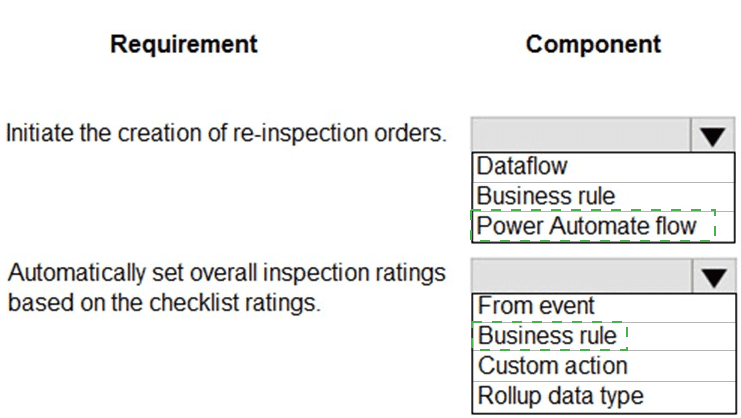Screen dimensions: 741x418
Task: Choose Business rule in the second list
Action: click(604, 336)
